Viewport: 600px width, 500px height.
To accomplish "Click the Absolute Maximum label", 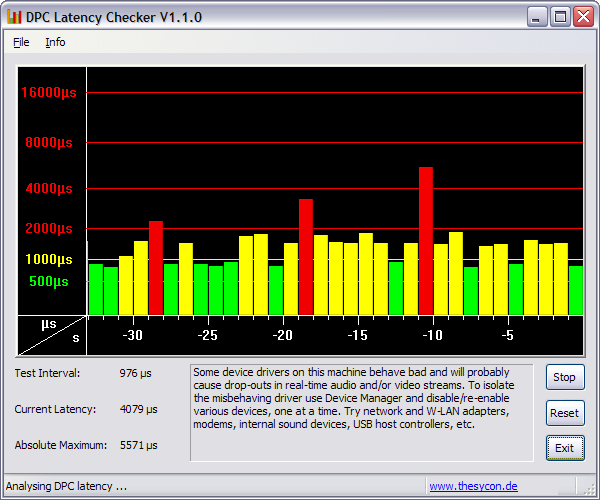I will (61, 445).
